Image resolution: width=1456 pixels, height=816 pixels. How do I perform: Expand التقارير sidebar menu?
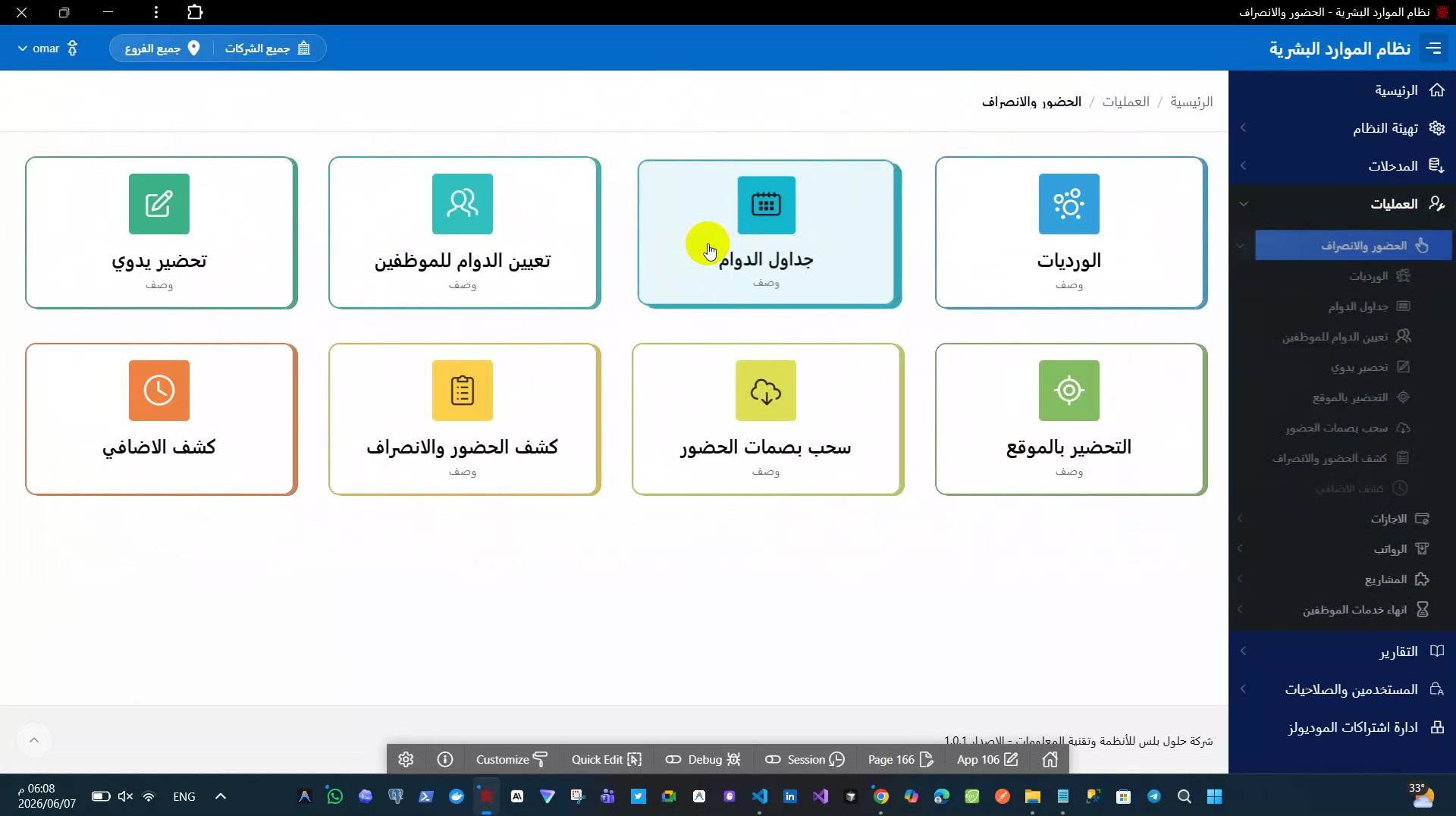[x=1342, y=651]
